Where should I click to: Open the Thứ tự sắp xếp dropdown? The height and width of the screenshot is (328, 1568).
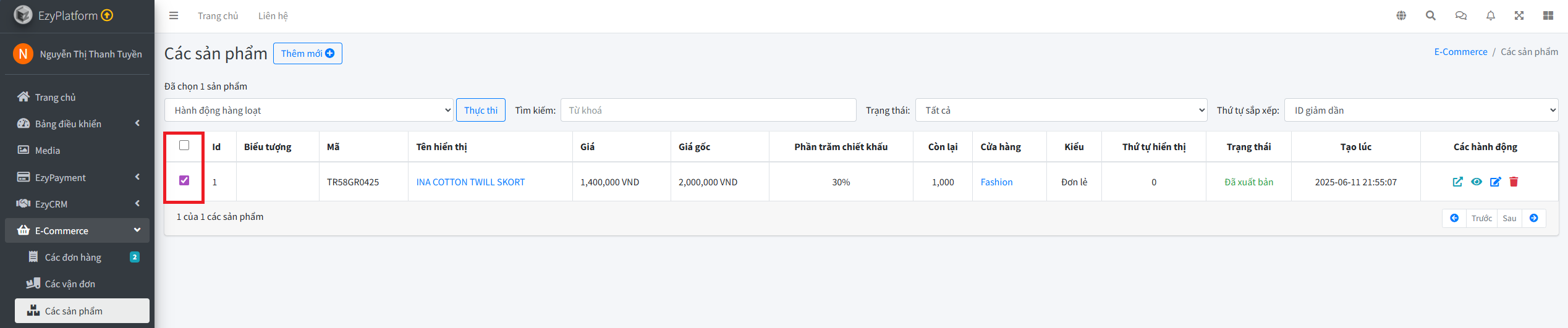pos(1421,111)
